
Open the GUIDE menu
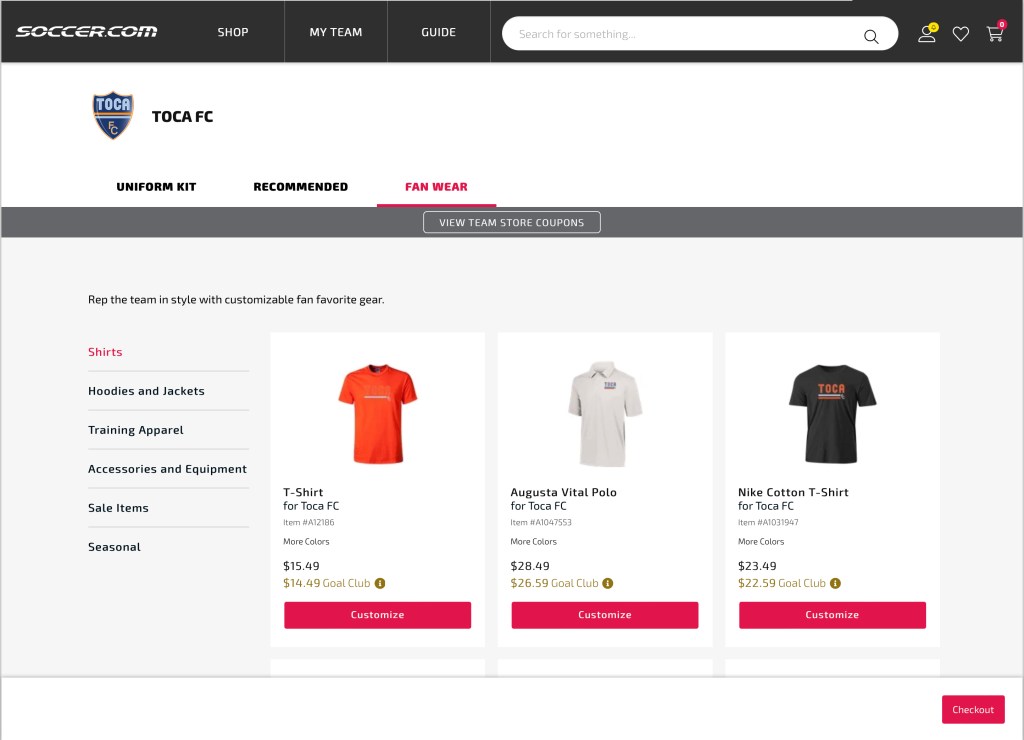[438, 32]
